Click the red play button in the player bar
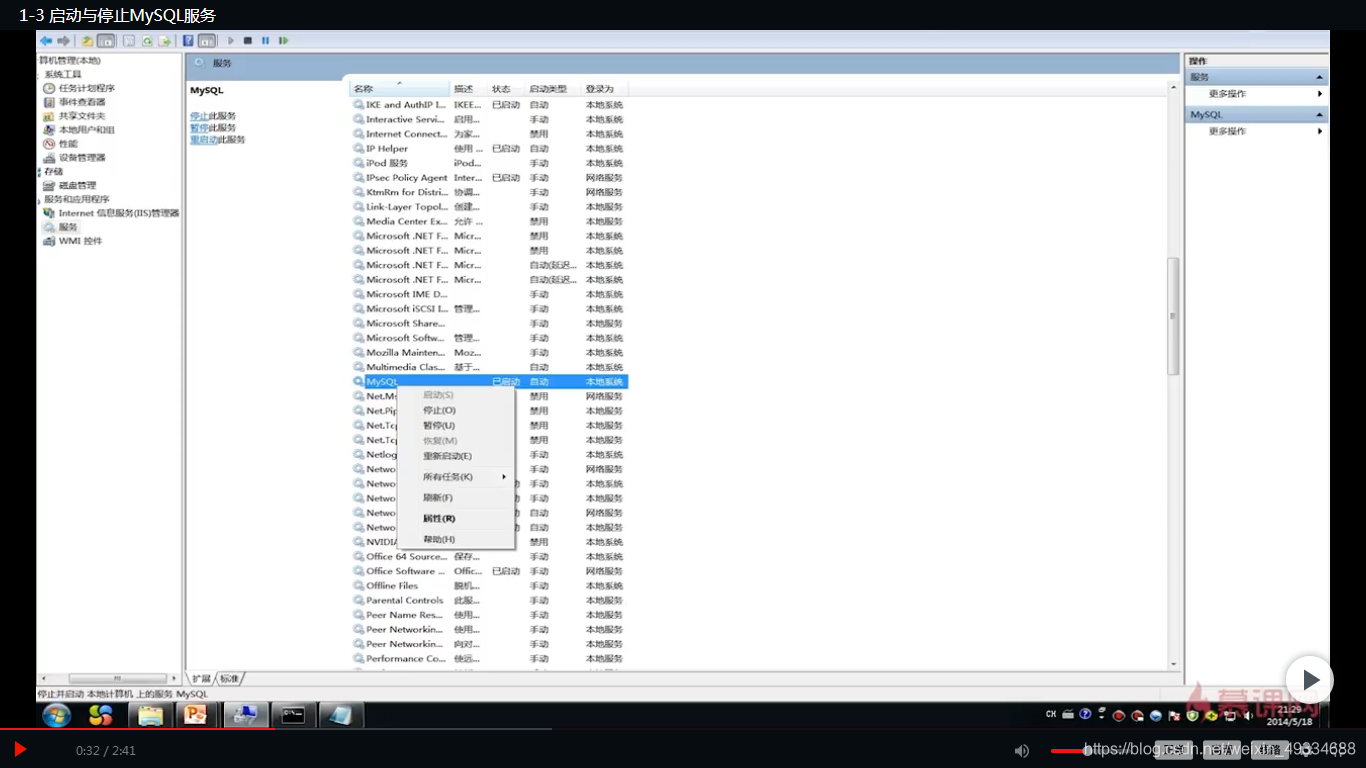 (20, 749)
